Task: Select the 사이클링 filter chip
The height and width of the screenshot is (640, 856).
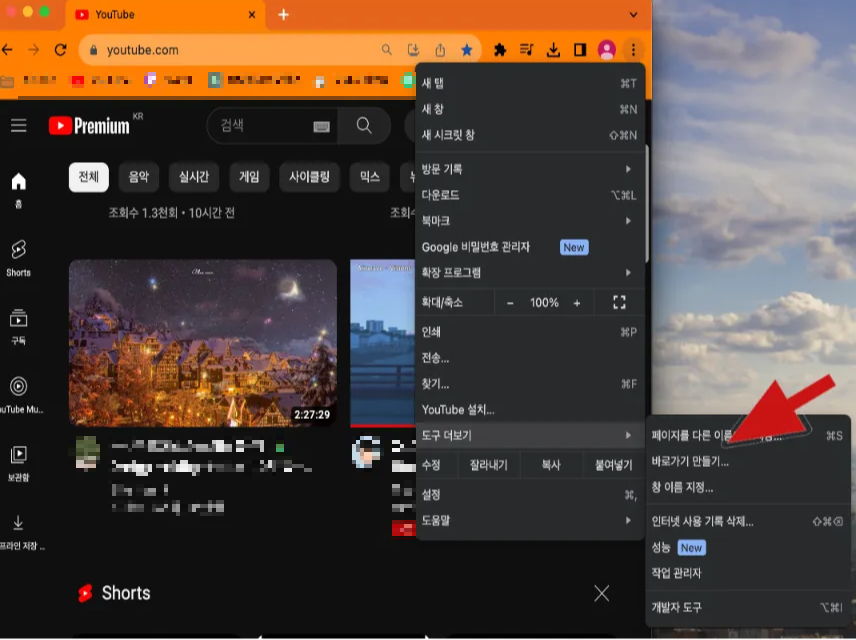Action: [x=310, y=177]
